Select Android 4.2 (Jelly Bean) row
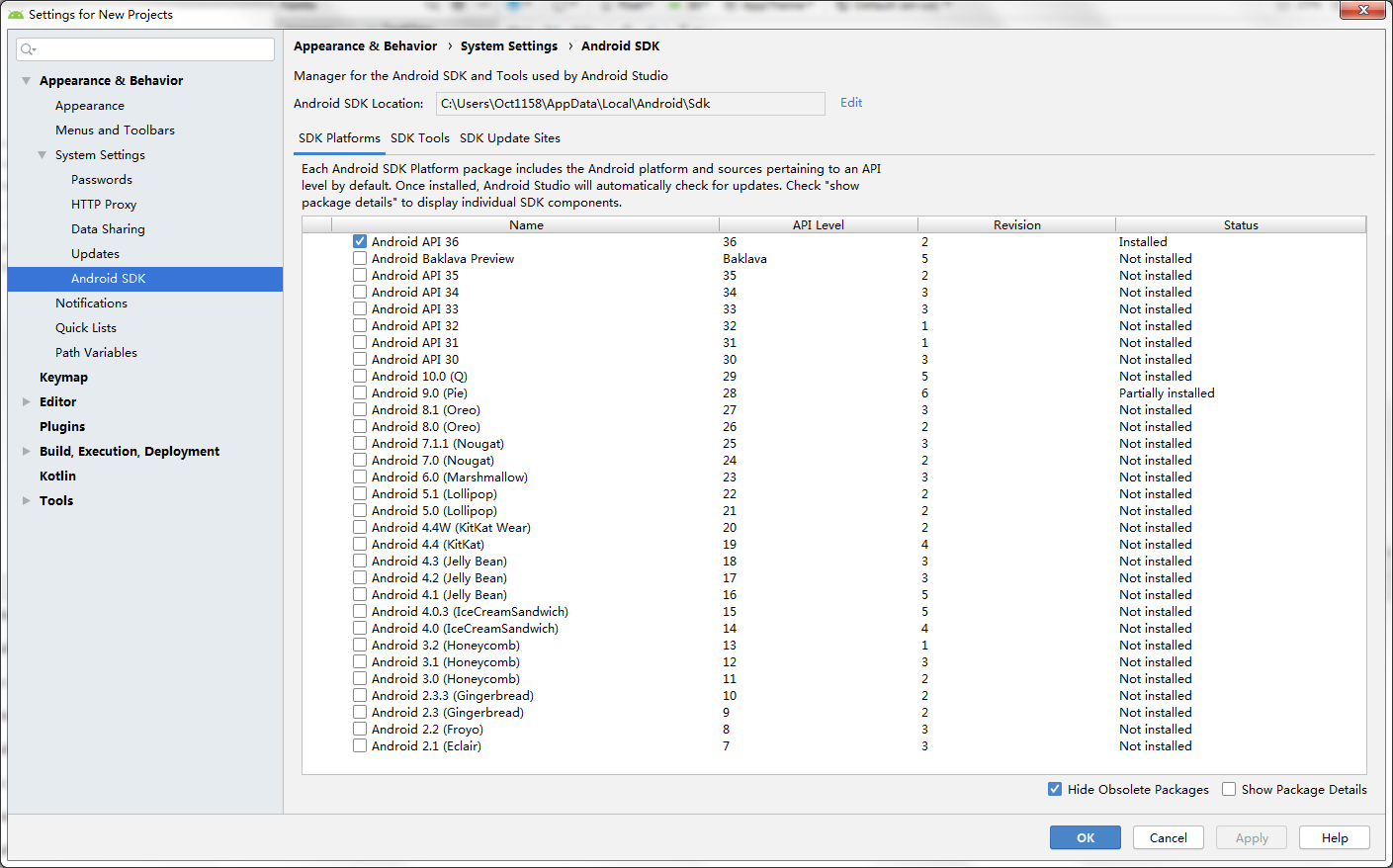Viewport: 1393px width, 868px height. point(439,577)
